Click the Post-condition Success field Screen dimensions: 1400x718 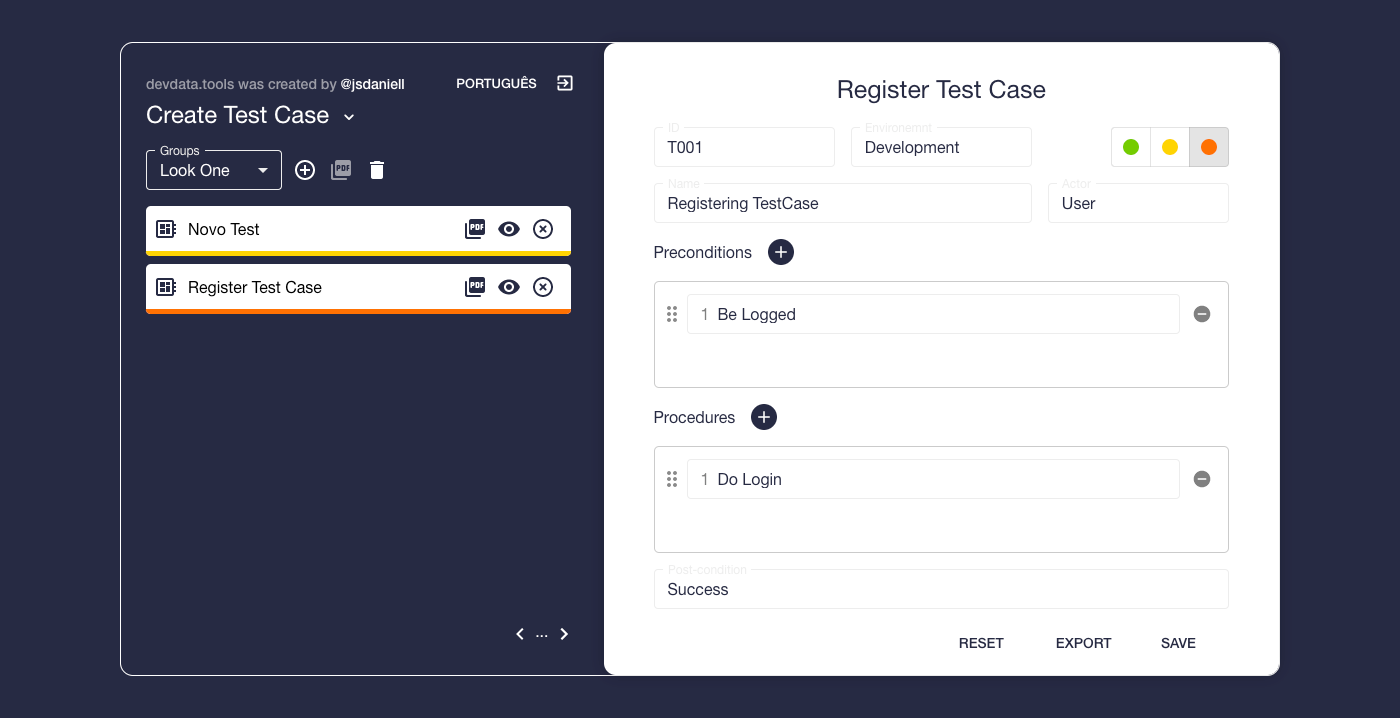pos(940,589)
